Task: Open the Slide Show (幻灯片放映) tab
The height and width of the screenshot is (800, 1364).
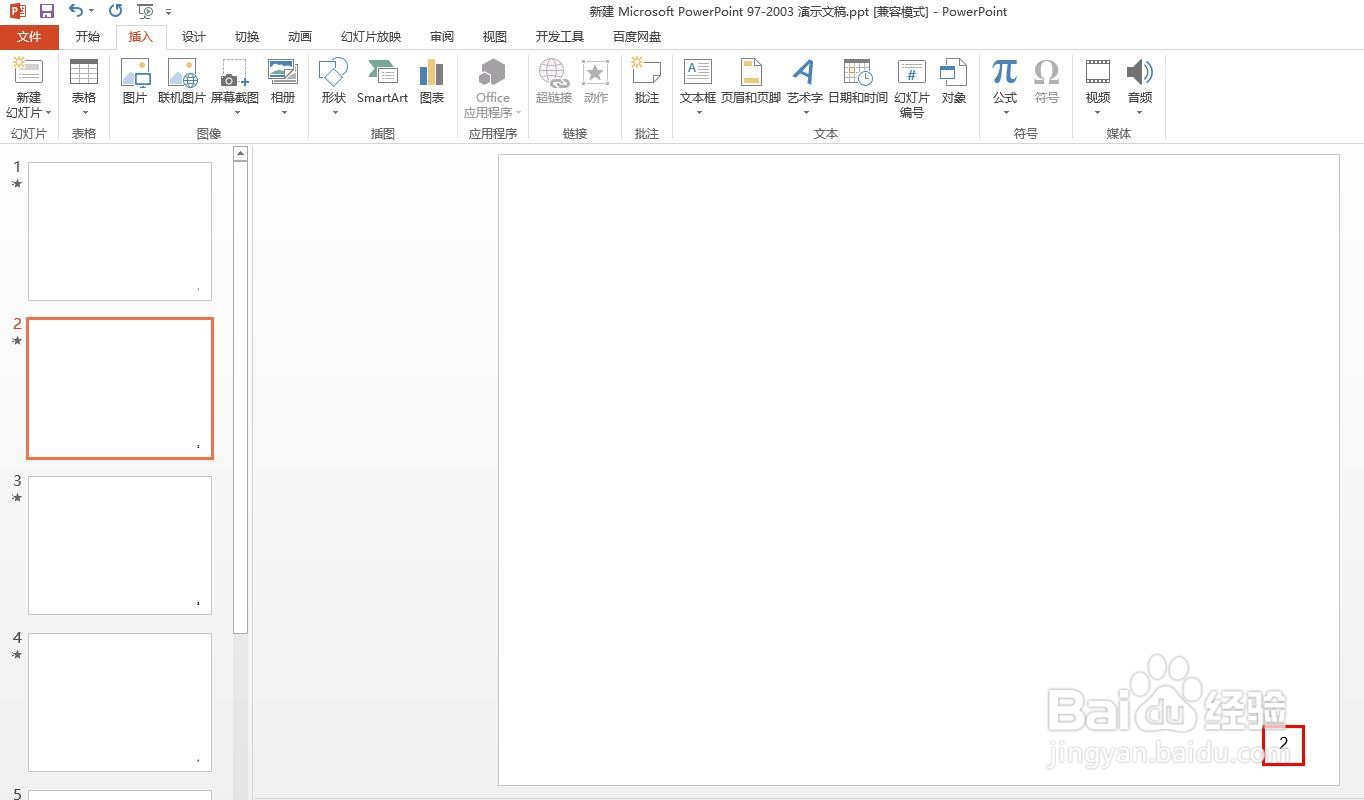Action: click(x=371, y=37)
